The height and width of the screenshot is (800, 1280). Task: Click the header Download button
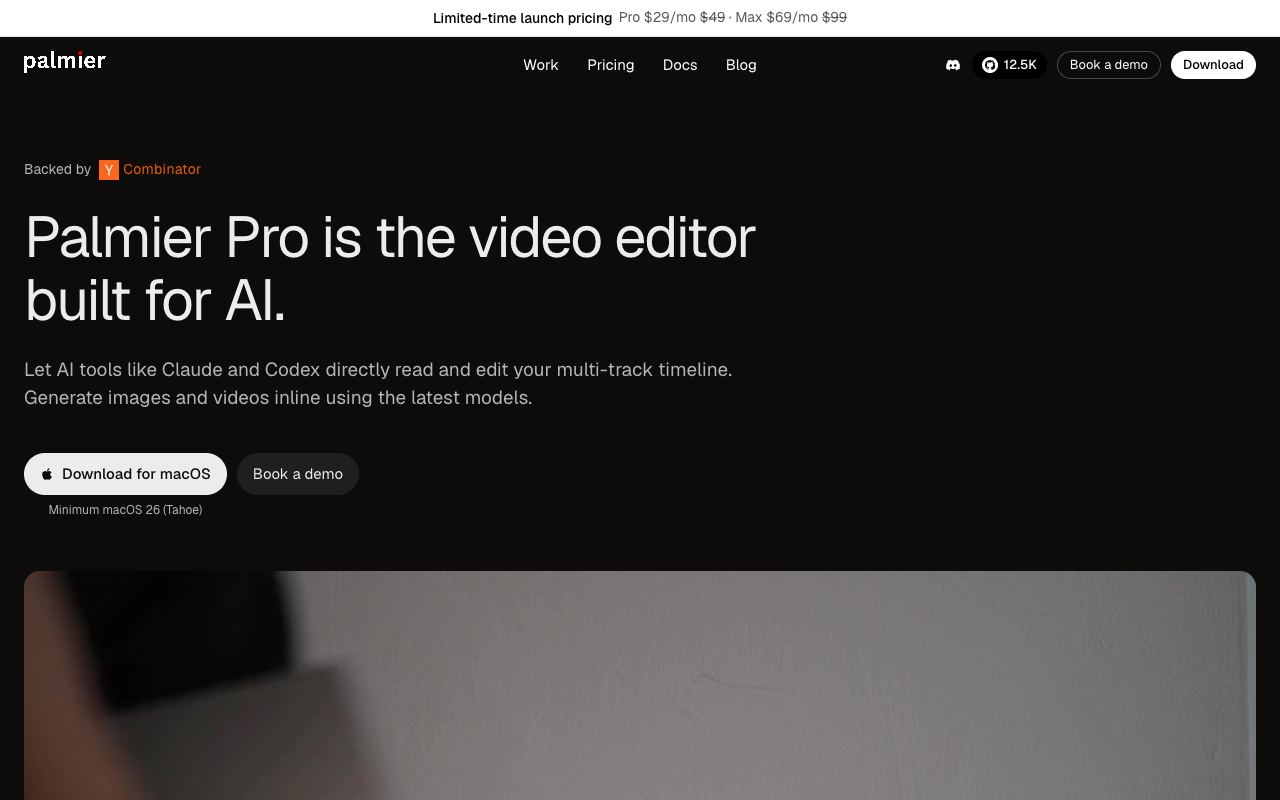click(x=1213, y=65)
